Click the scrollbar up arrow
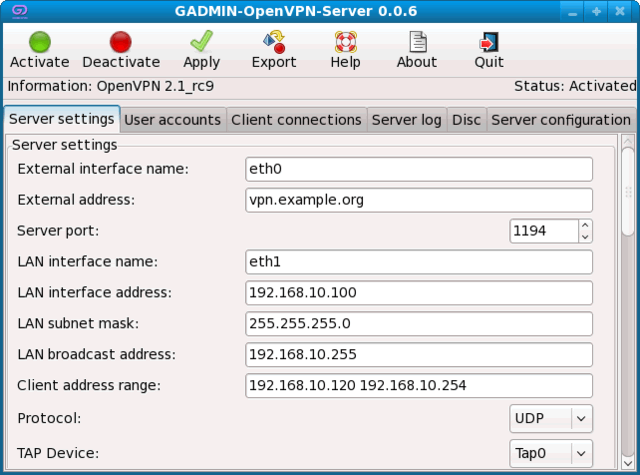Image resolution: width=640 pixels, height=475 pixels. point(628,141)
